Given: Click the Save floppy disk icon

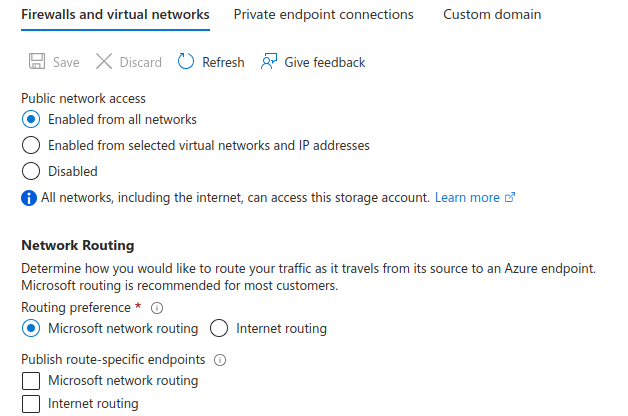Looking at the screenshot, I should 37,62.
